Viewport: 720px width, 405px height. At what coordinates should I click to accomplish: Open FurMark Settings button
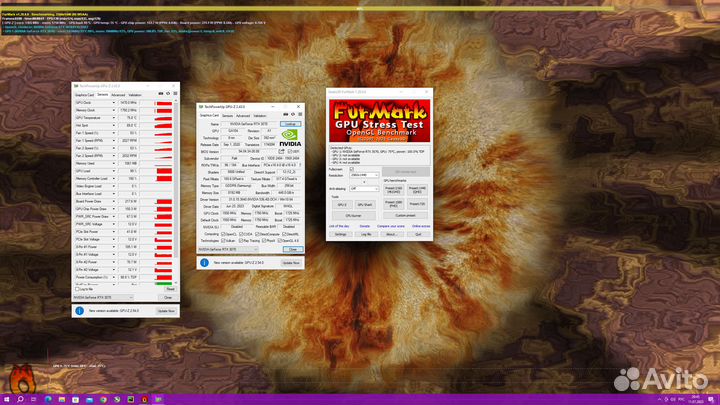(x=340, y=234)
